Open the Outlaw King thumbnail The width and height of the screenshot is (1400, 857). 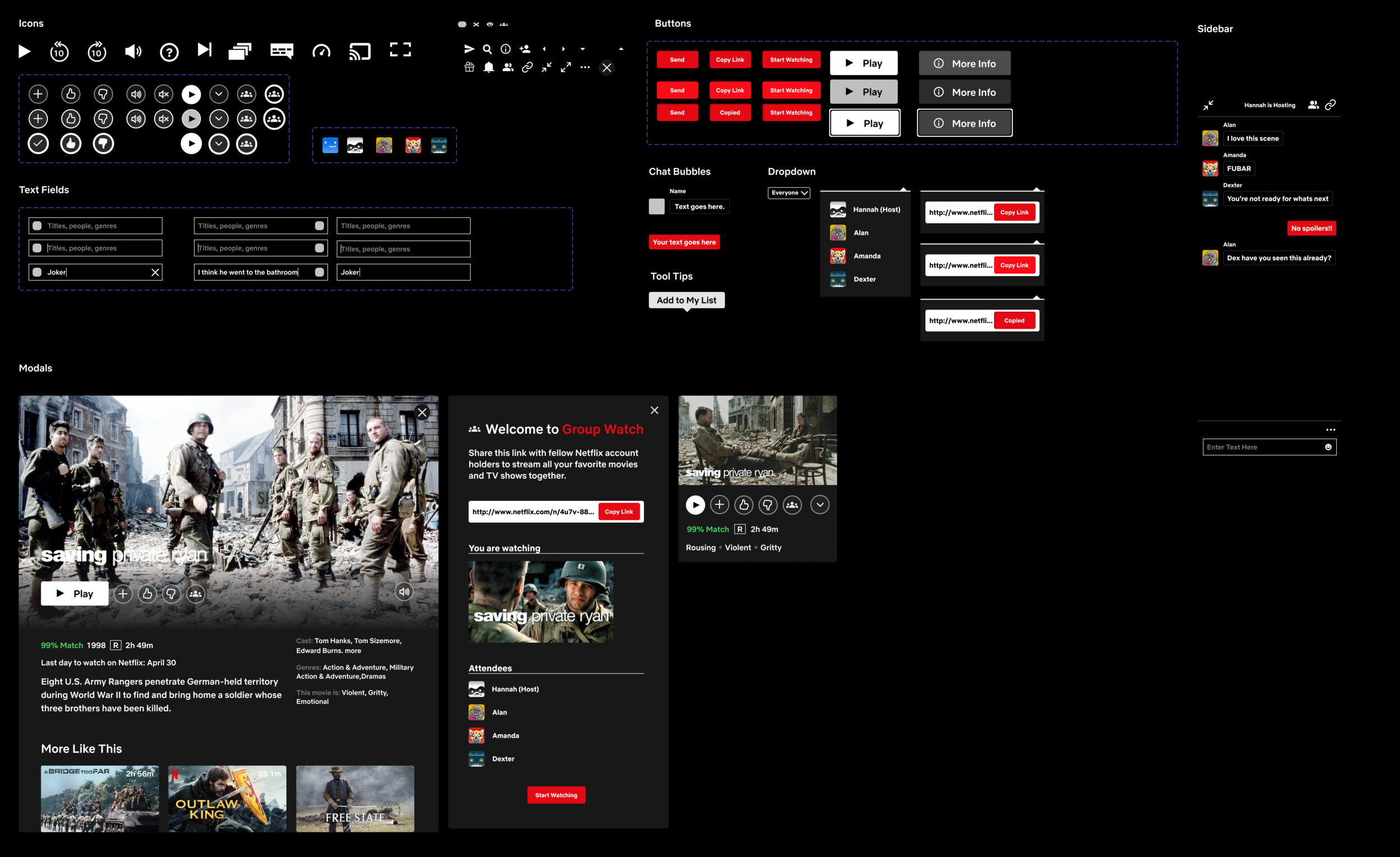(227, 799)
